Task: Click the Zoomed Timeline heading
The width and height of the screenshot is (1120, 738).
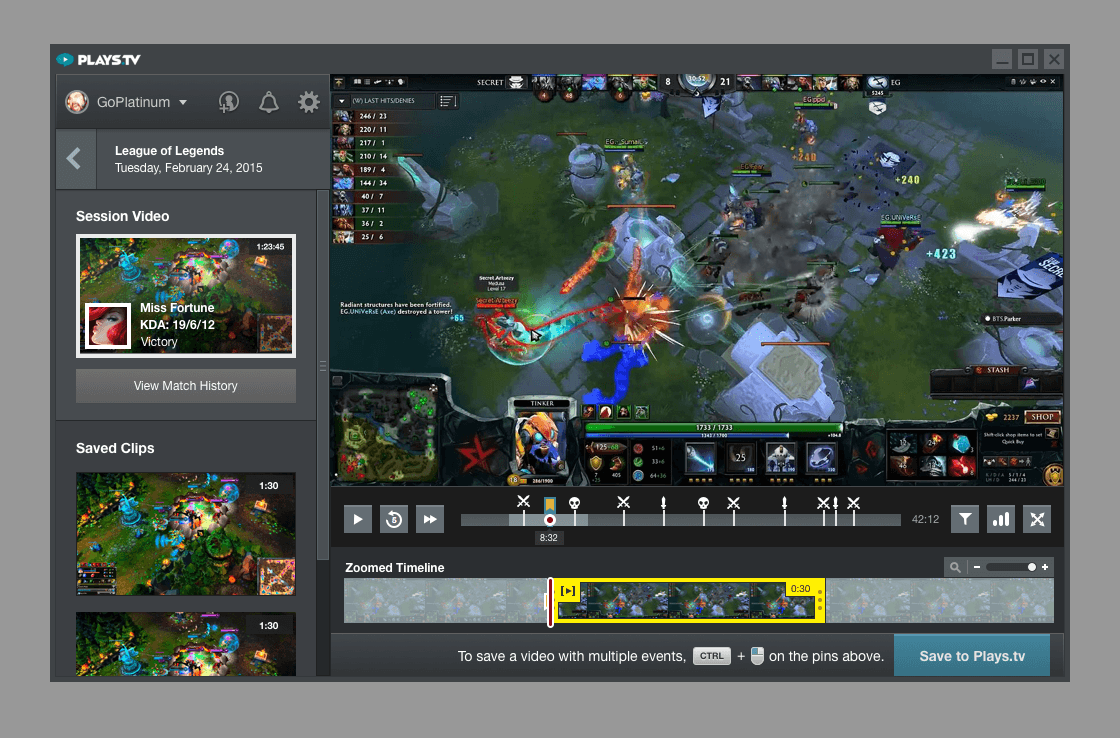Action: [394, 568]
